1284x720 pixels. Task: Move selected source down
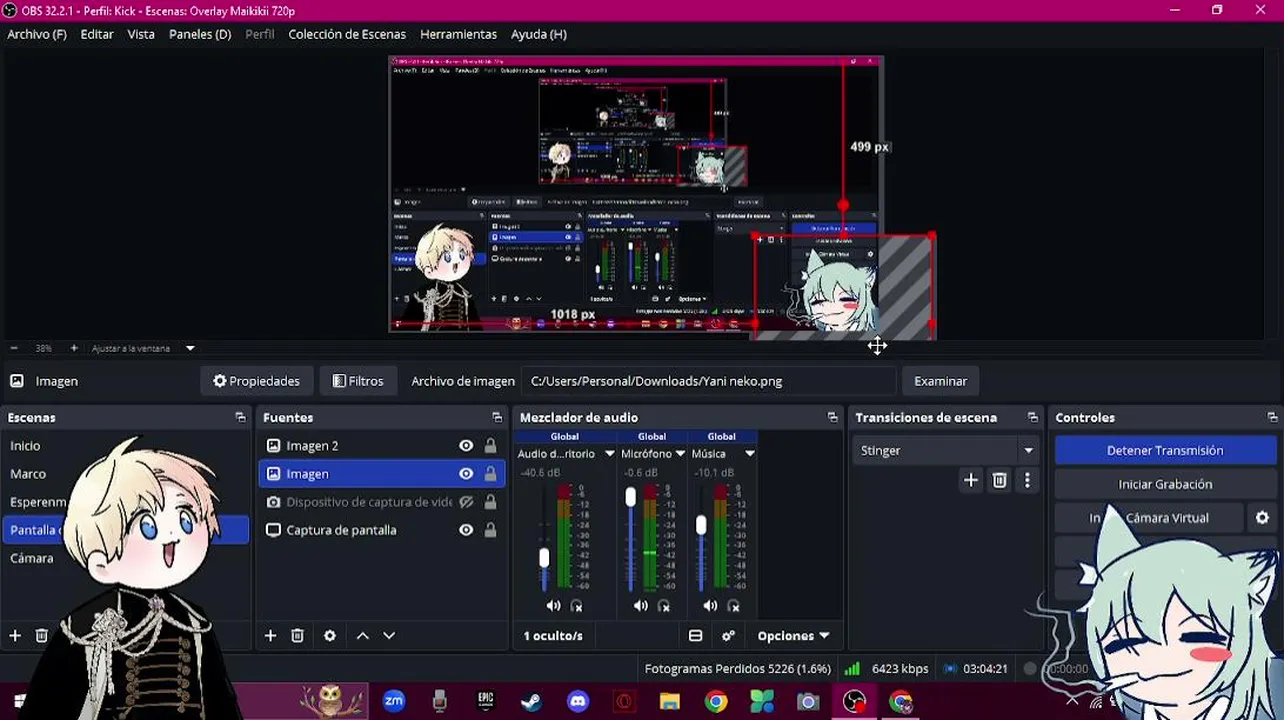[389, 636]
